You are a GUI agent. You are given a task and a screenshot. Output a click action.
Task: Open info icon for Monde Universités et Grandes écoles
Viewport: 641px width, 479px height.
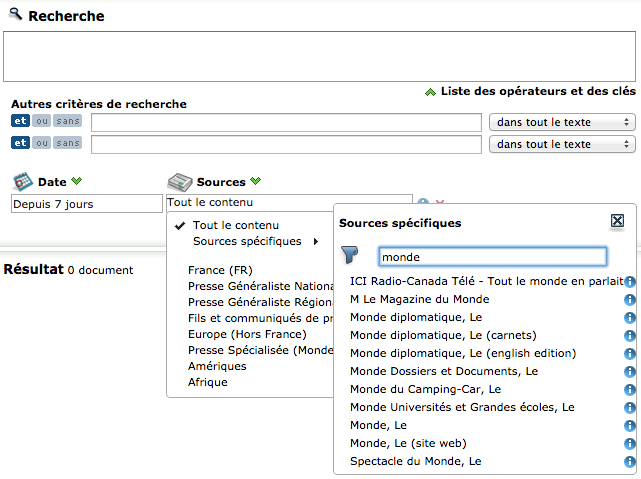630,407
